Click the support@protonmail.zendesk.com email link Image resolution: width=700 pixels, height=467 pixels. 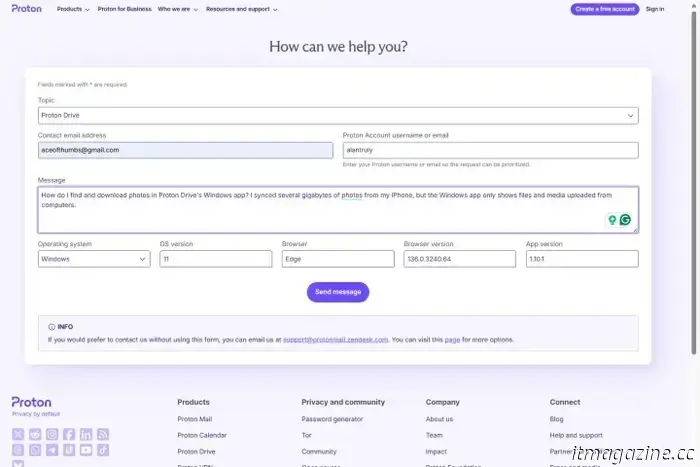[335, 340]
